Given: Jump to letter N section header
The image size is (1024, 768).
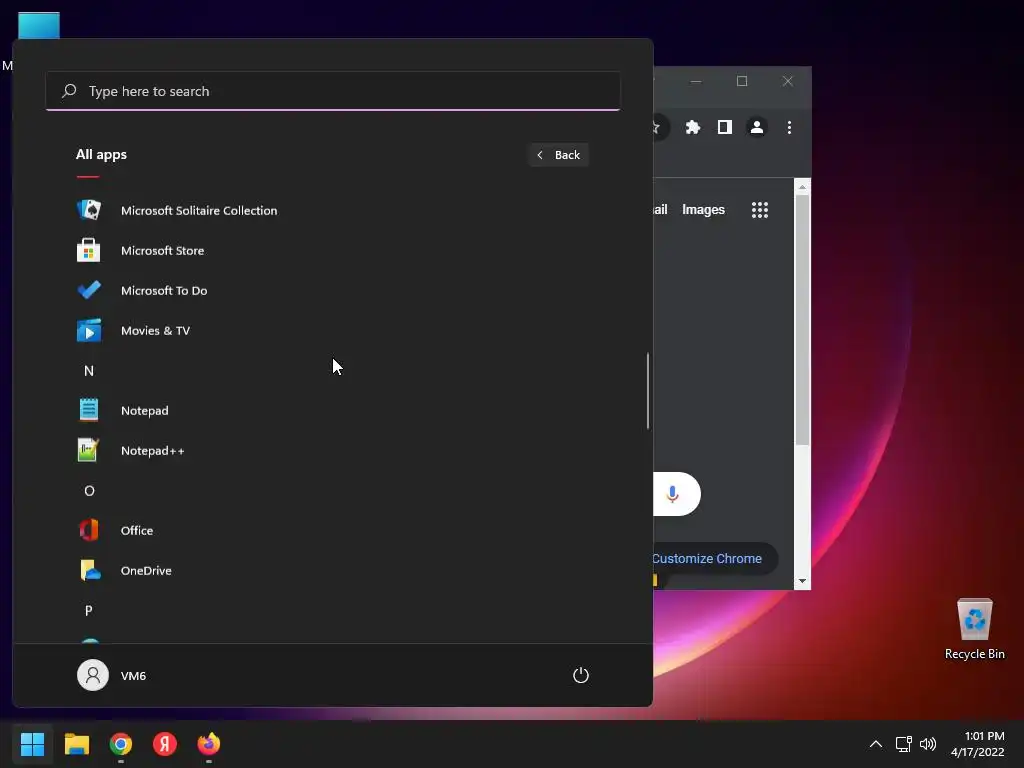Looking at the screenshot, I should point(89,371).
